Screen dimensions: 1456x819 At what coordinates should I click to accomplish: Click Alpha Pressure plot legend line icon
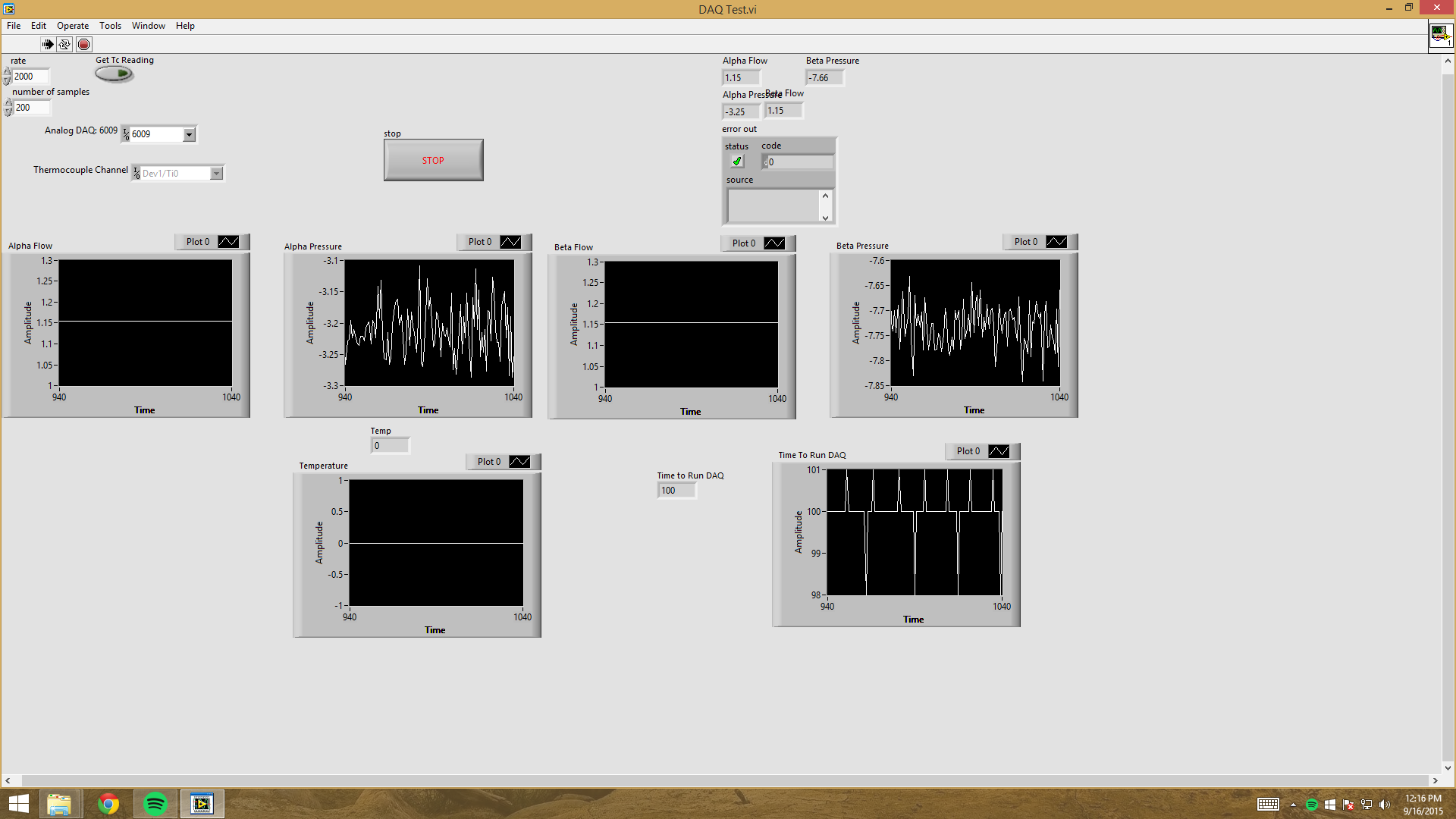pyautogui.click(x=510, y=242)
